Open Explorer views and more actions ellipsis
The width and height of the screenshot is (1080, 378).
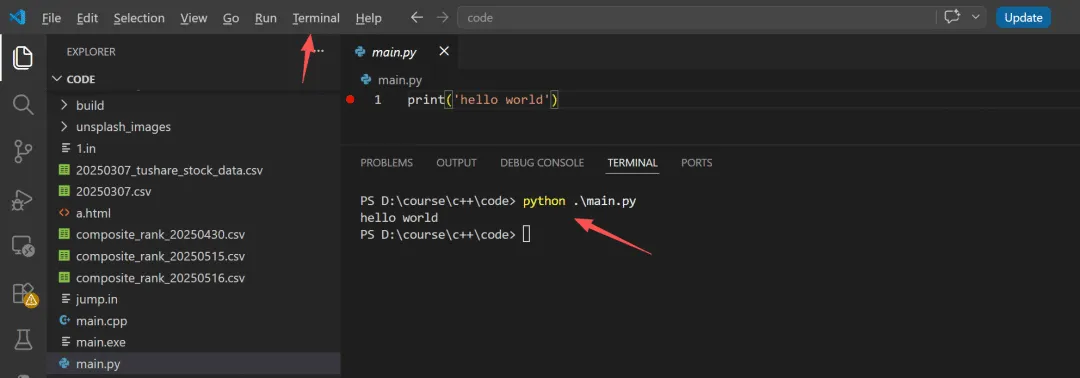pyautogui.click(x=318, y=51)
